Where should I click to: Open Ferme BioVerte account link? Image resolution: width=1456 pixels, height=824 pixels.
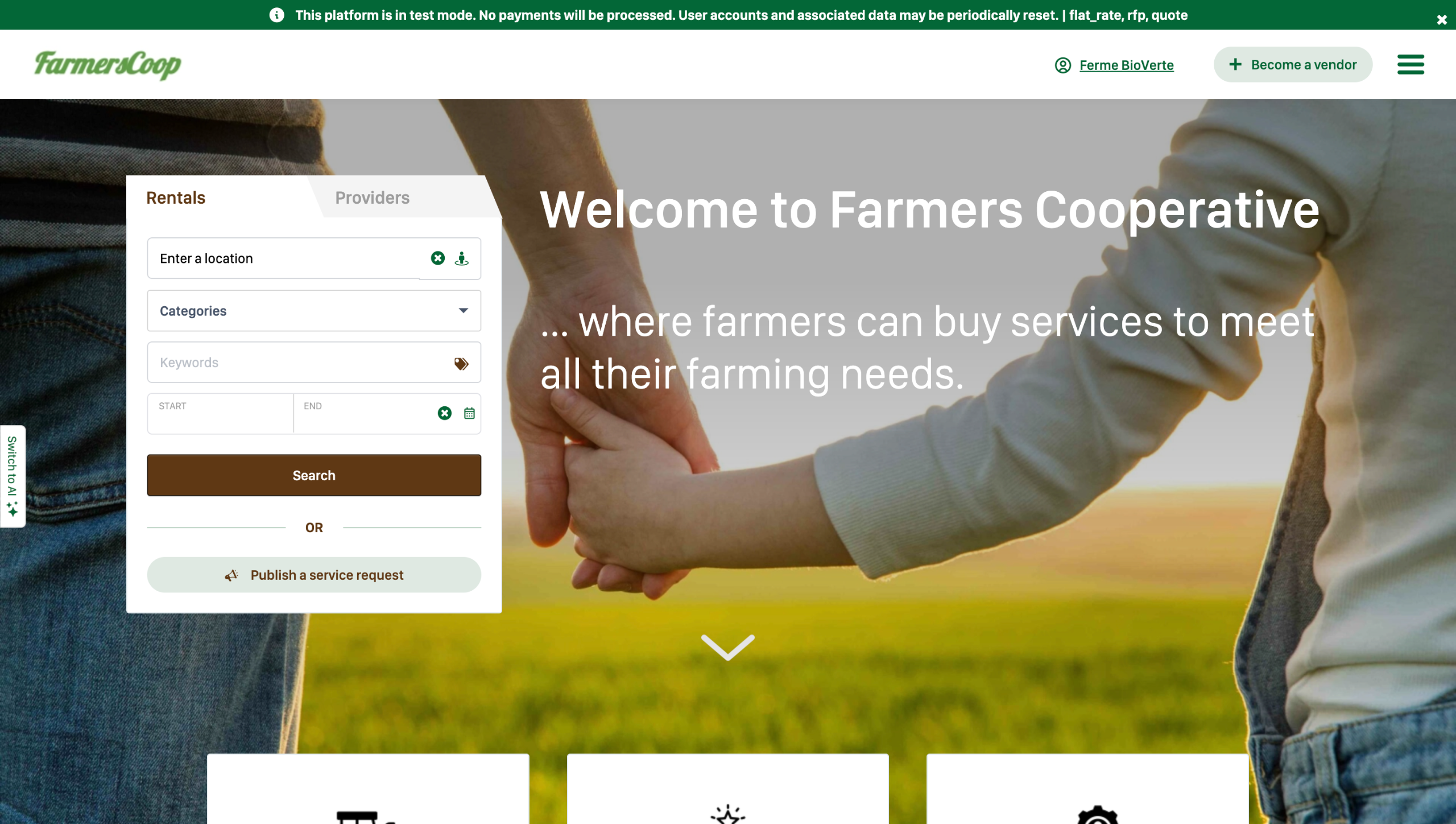pyautogui.click(x=1126, y=65)
